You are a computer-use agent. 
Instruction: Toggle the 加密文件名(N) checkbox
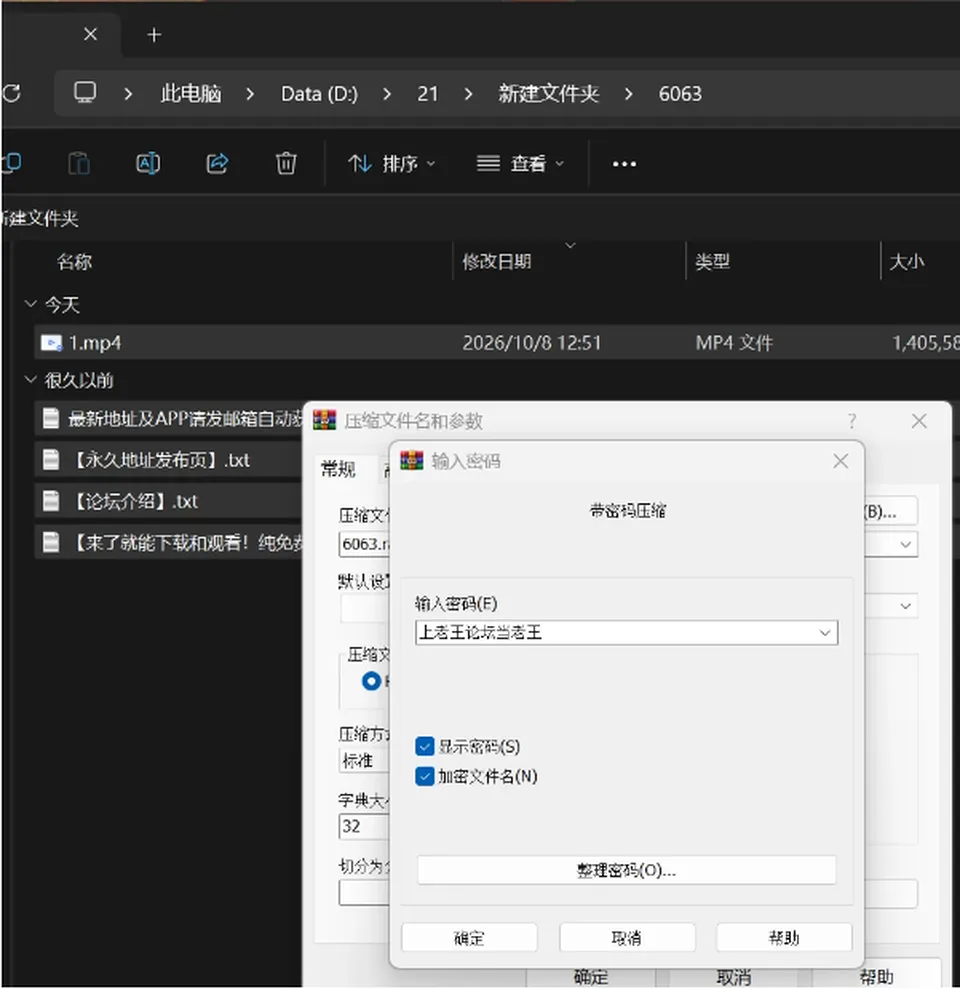[424, 776]
